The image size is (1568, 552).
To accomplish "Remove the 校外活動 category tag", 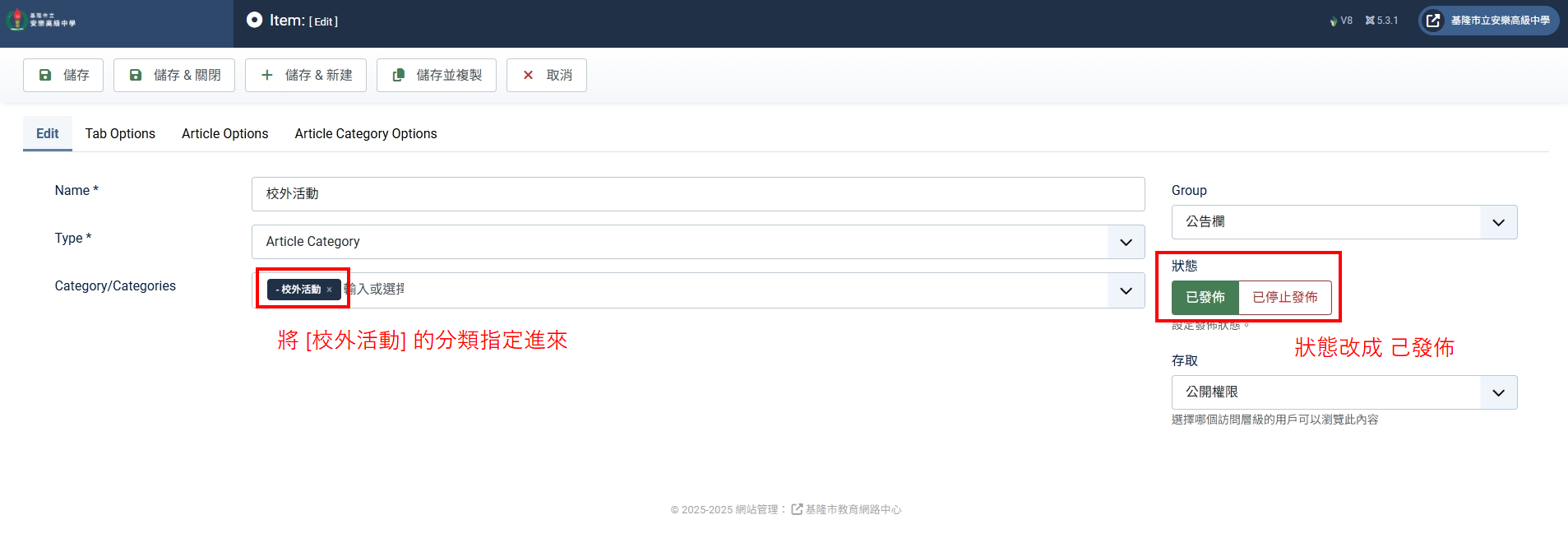I will point(329,290).
